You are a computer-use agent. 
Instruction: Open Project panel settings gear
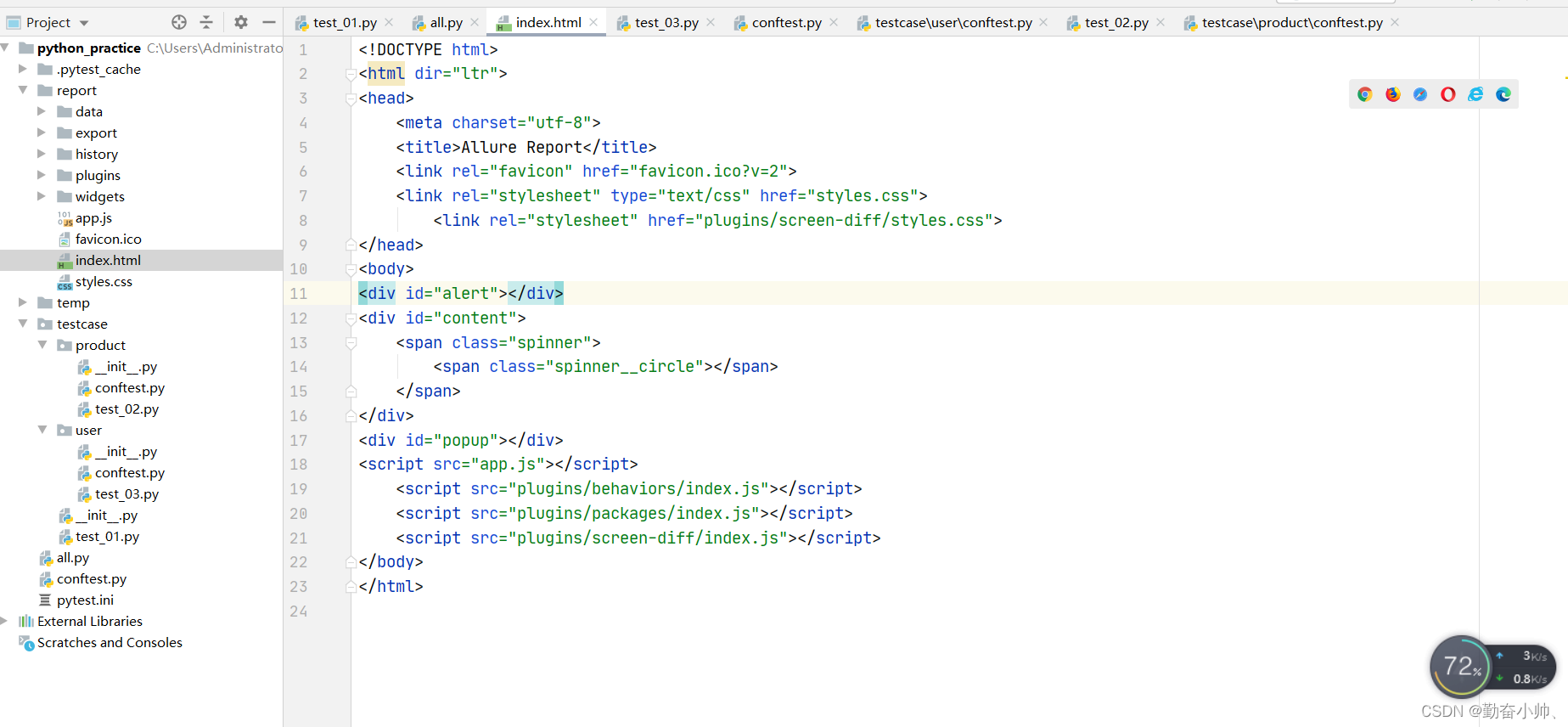tap(241, 22)
